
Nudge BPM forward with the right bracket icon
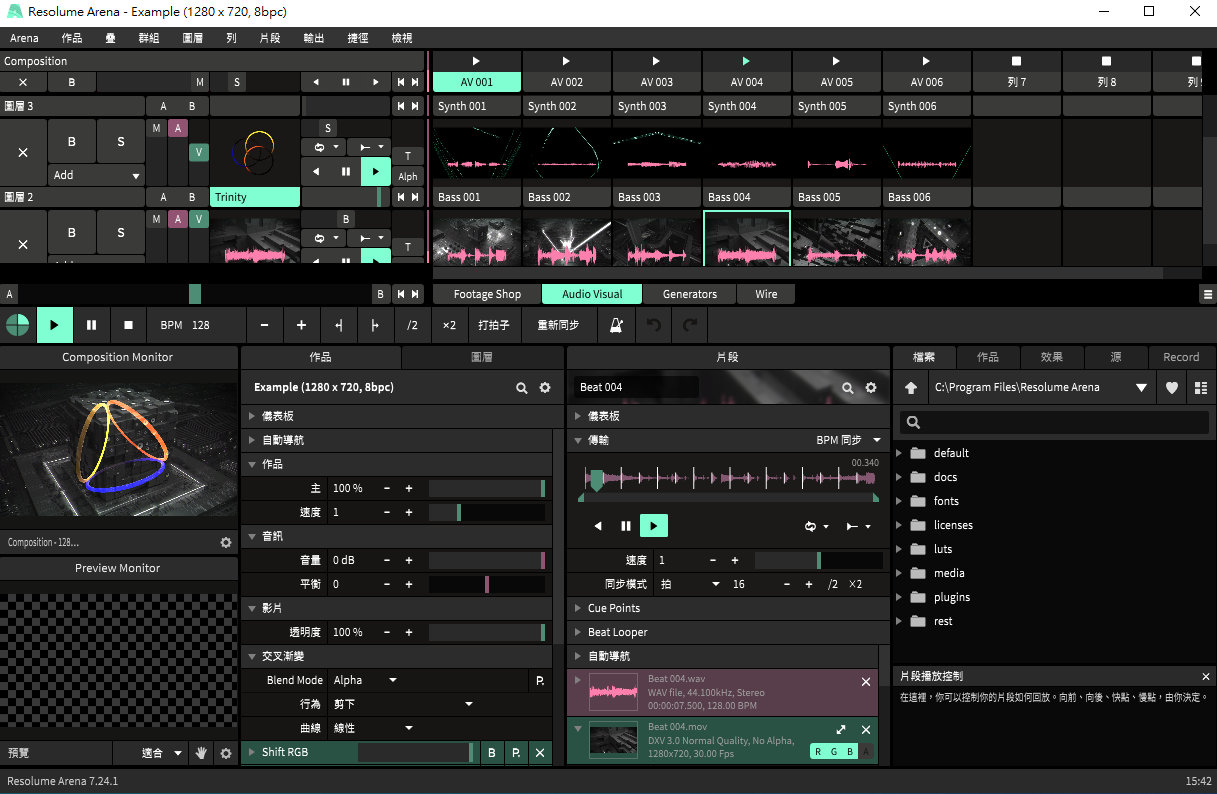click(375, 325)
